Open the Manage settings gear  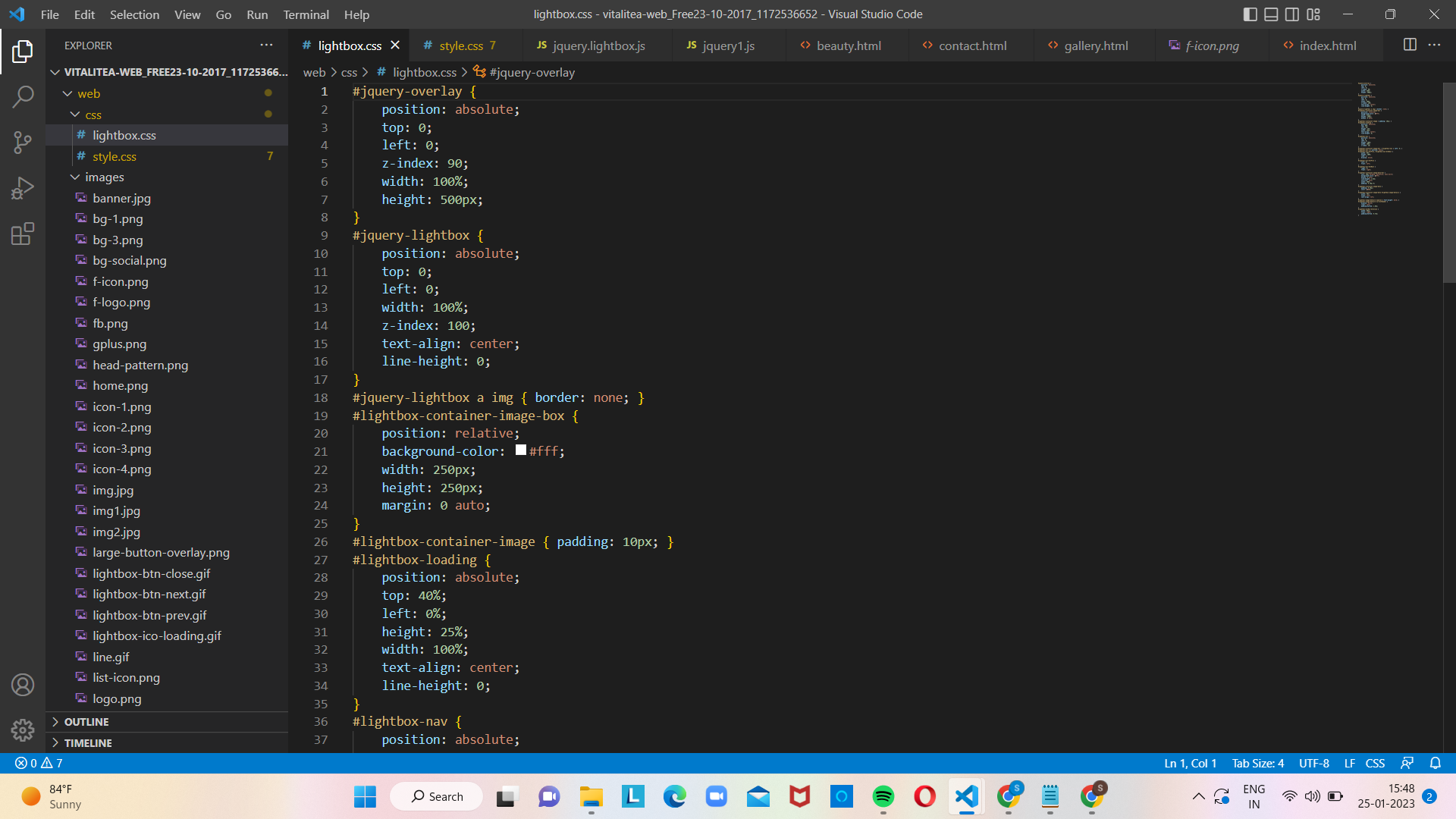pos(23,730)
